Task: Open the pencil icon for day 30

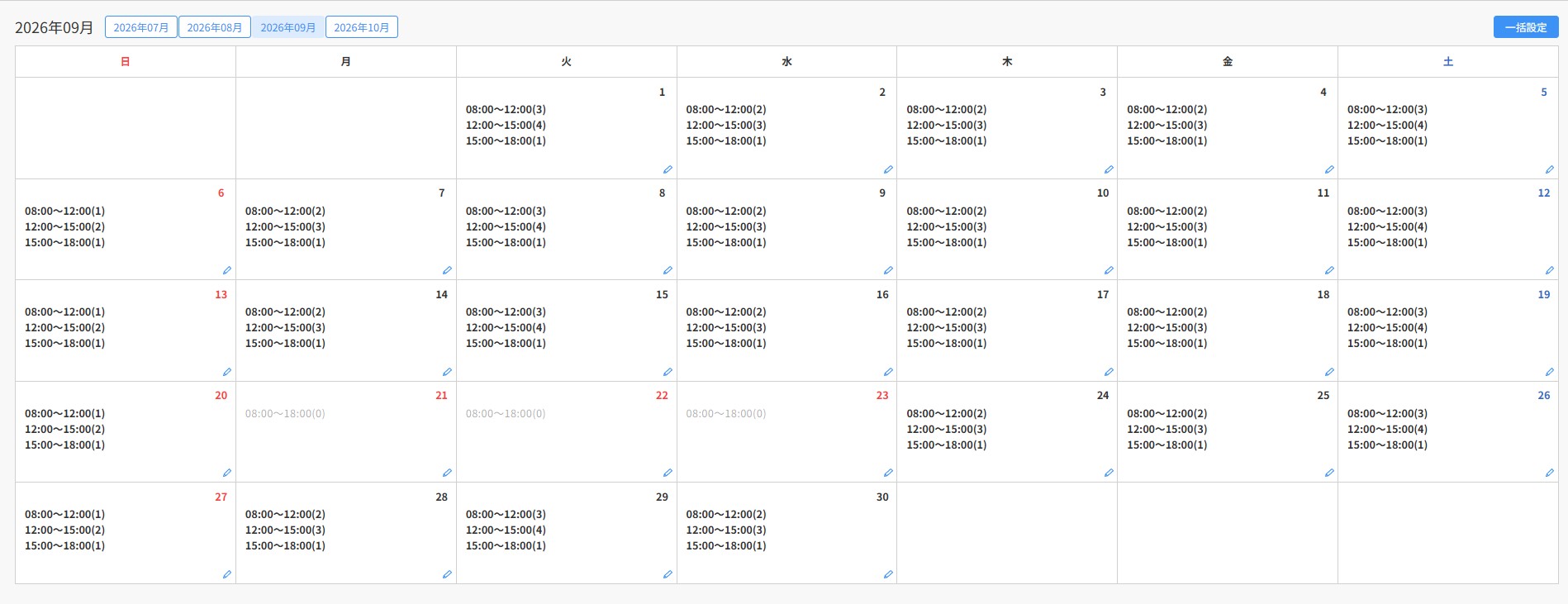Action: point(888,574)
